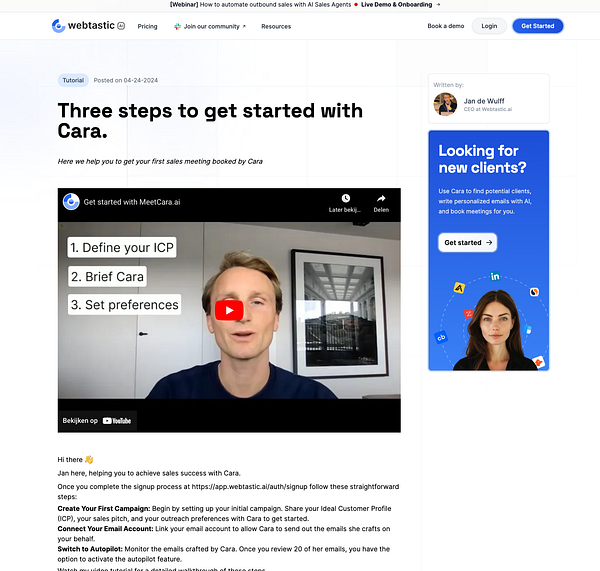600x571 pixels.
Task: Click the Slack icon beside Join our community
Action: 177,26
